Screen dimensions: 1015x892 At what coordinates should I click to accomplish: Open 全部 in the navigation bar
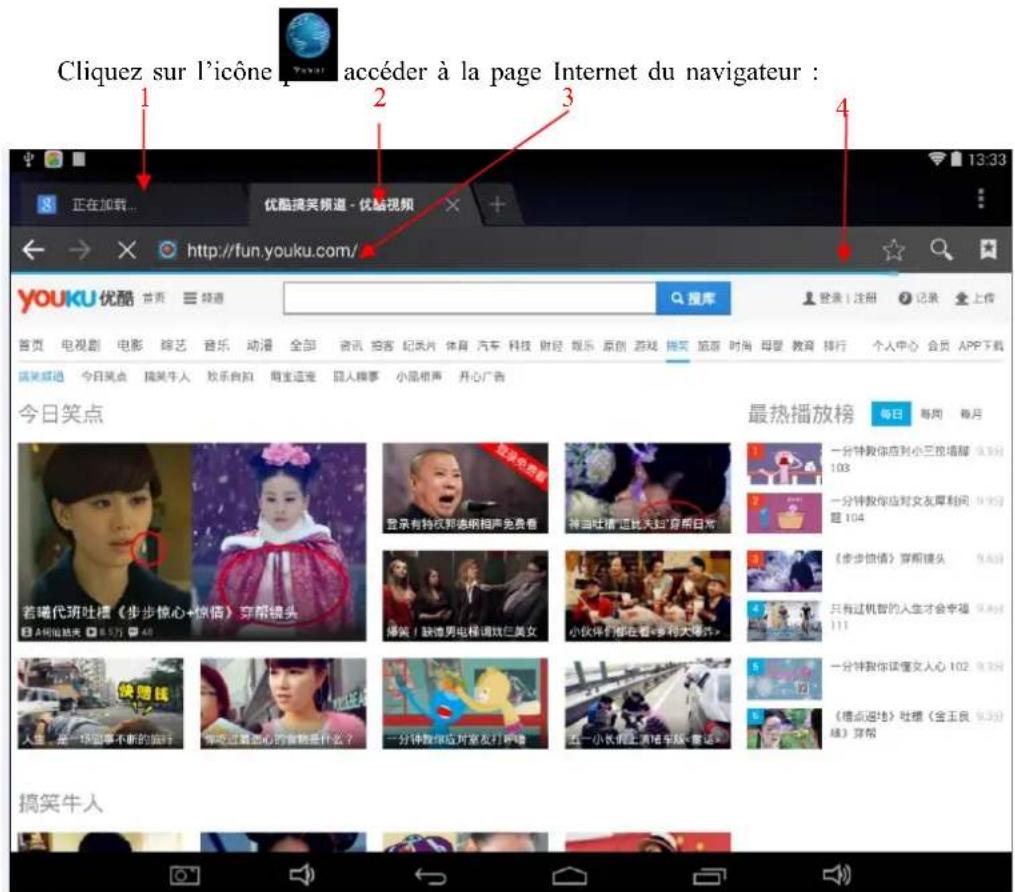click(303, 346)
